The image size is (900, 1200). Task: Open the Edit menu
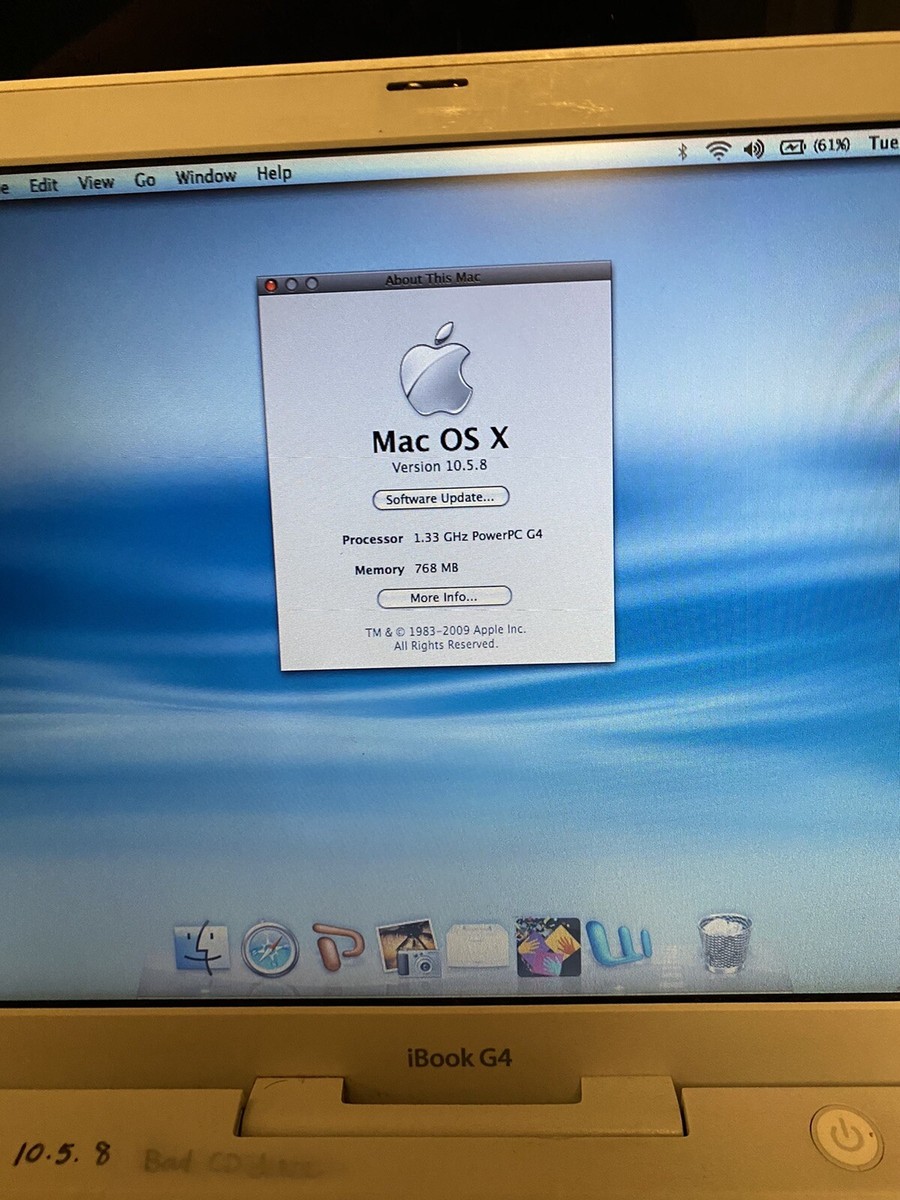[43, 185]
